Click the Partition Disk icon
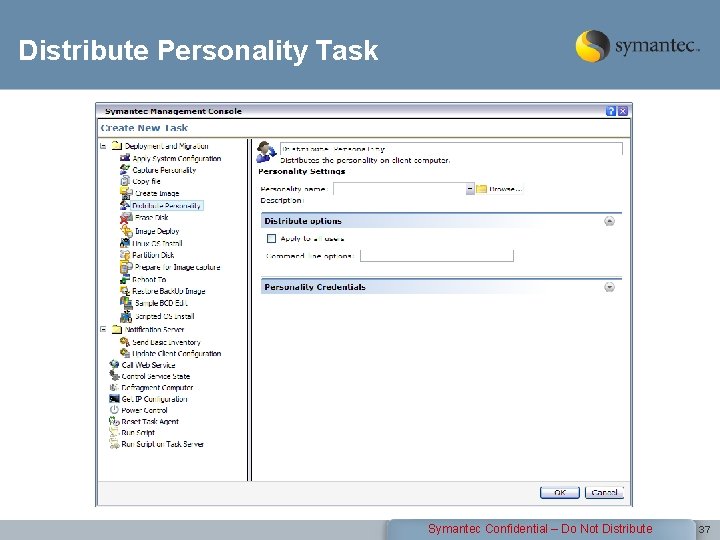 pos(125,254)
